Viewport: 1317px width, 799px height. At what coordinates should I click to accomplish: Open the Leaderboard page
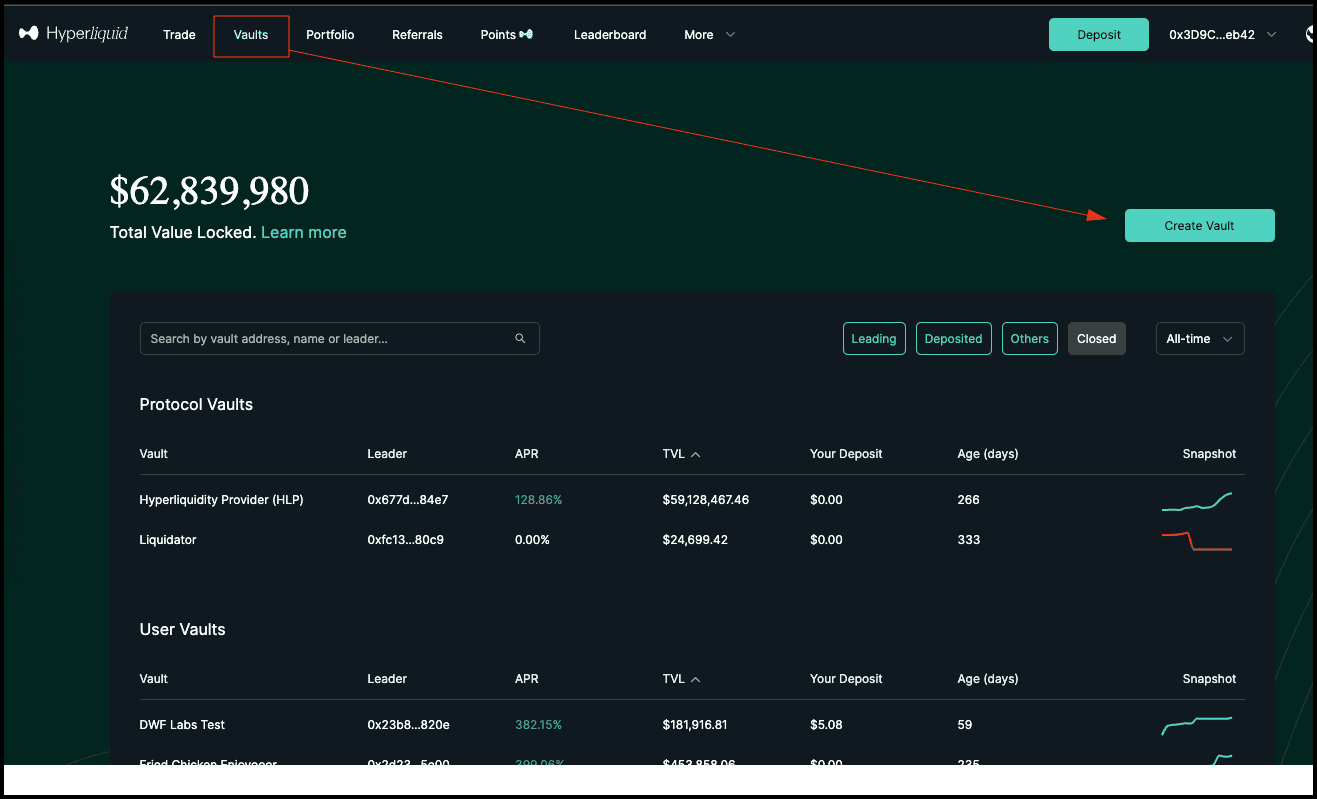click(610, 34)
